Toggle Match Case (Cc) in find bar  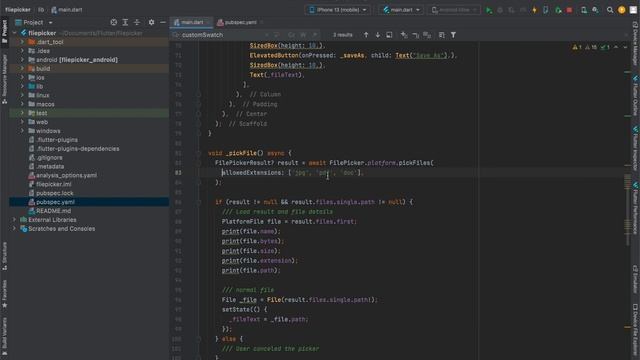291,35
